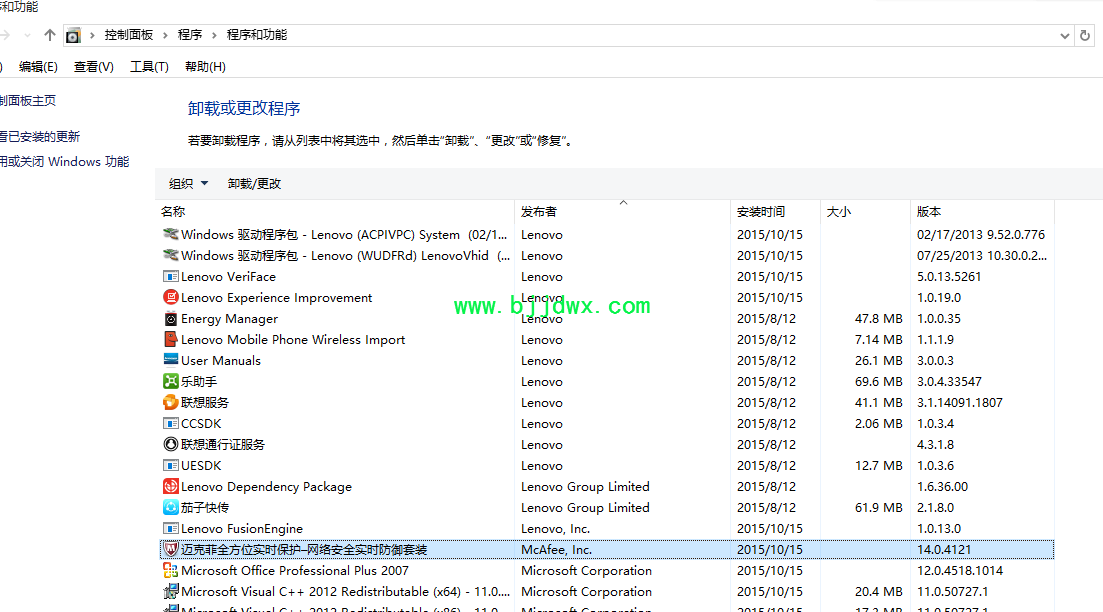This screenshot has width=1103, height=612.
Task: Select Lenovo Mobile Phone Wireless Import entry
Action: (293, 340)
